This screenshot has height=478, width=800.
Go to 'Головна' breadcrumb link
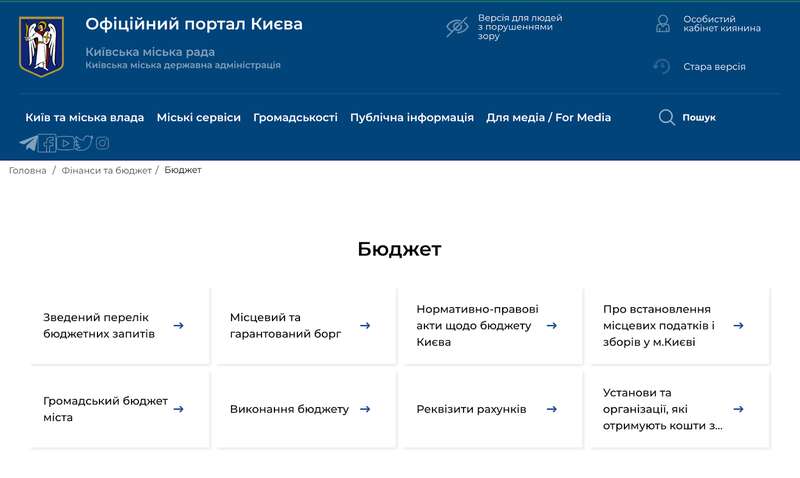point(28,170)
